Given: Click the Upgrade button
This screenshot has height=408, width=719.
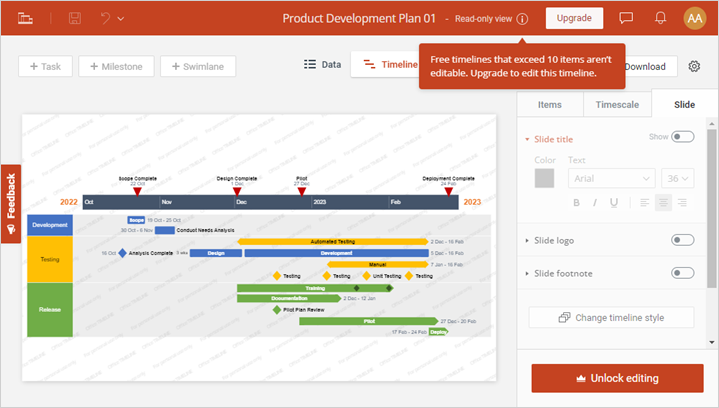Looking at the screenshot, I should point(574,18).
